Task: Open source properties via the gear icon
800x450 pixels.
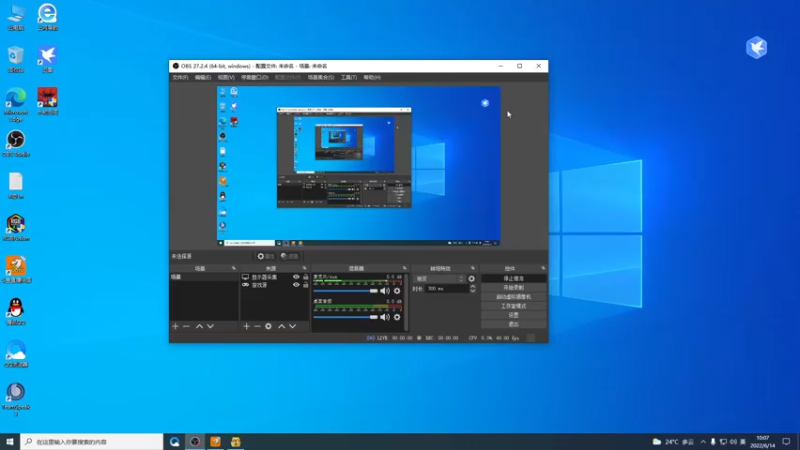Action: click(268, 326)
